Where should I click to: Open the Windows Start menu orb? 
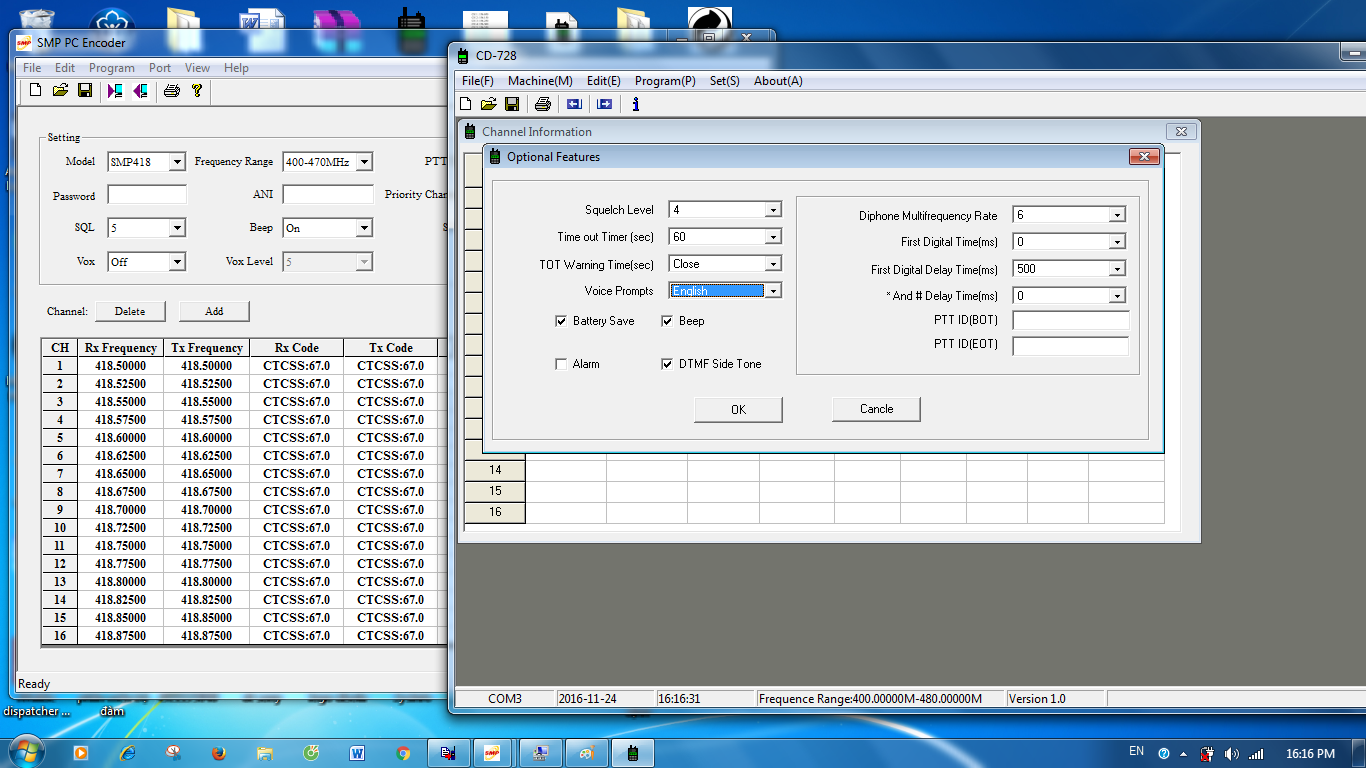pos(25,752)
